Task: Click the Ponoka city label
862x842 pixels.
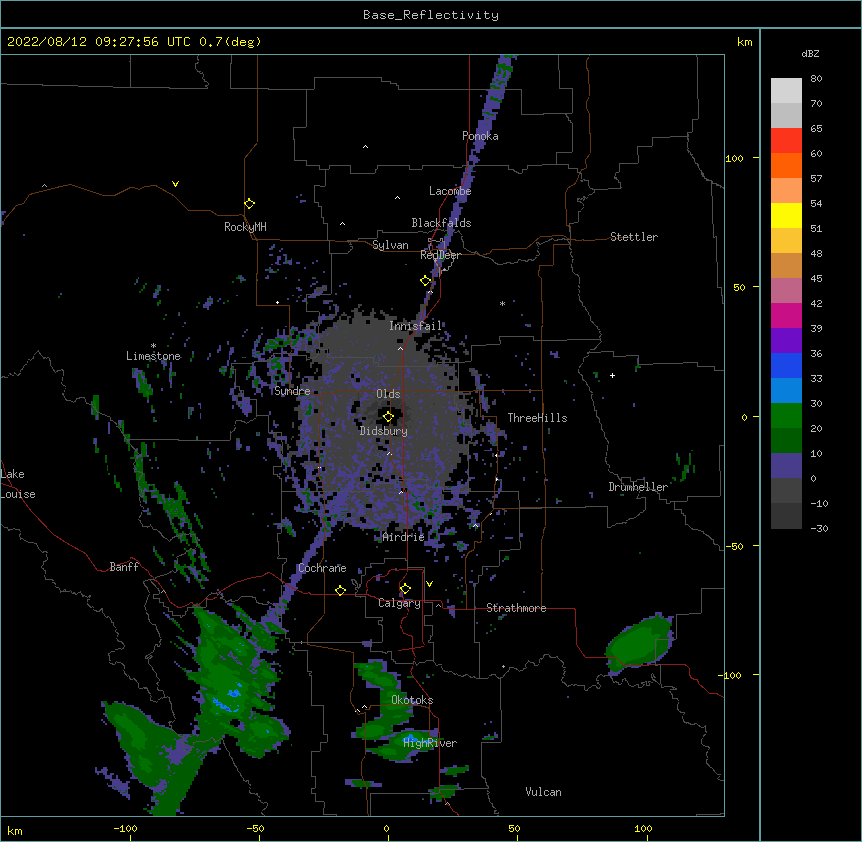Action: [x=480, y=136]
